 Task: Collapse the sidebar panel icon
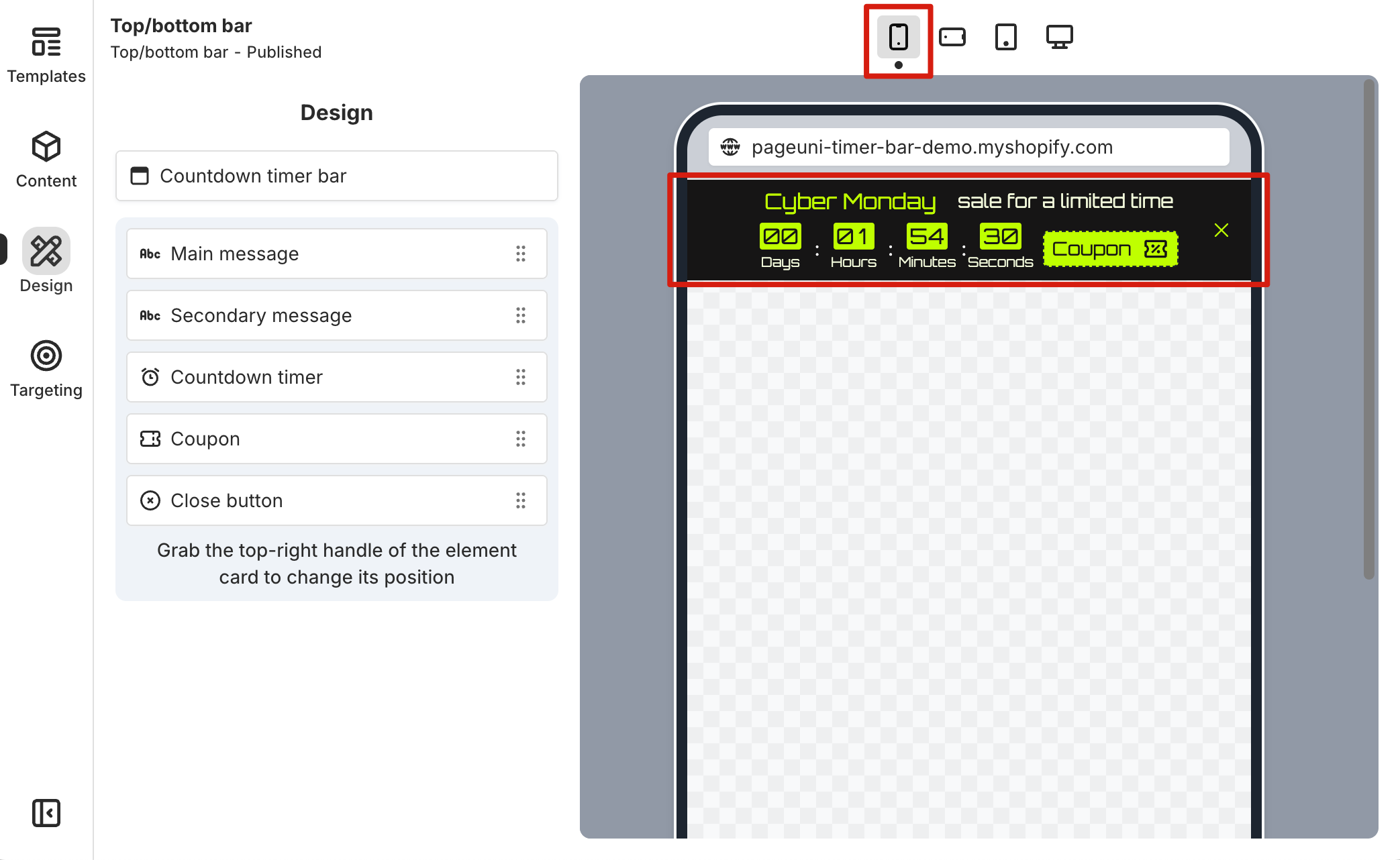point(46,813)
